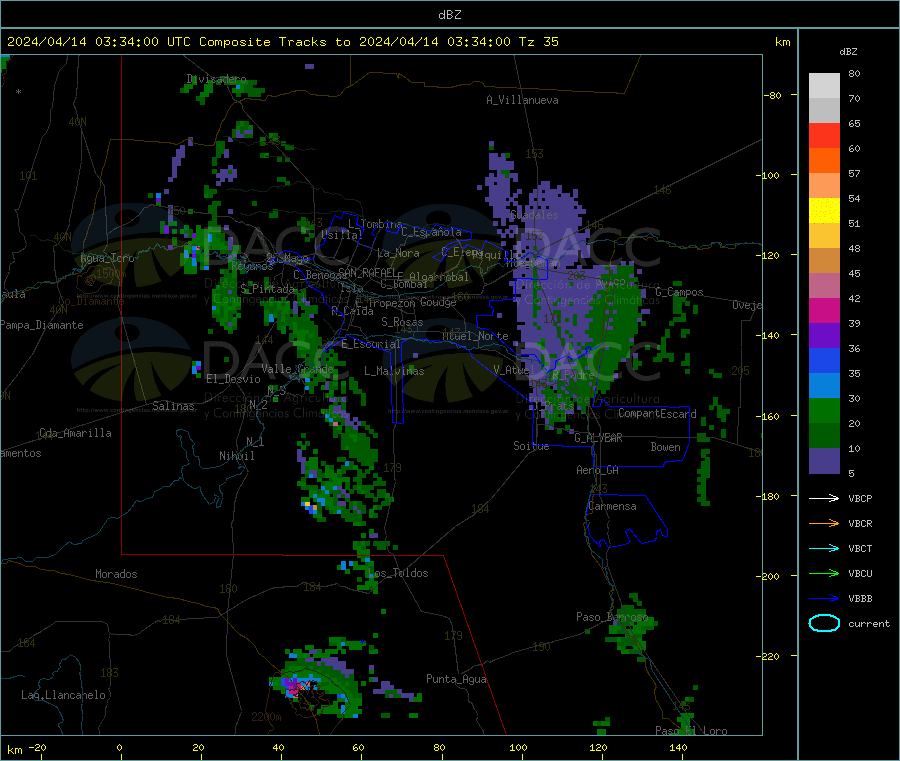Viewport: 900px width, 761px height.
Task: Click the 'G_ALVEAR' map label
Action: (x=598, y=438)
